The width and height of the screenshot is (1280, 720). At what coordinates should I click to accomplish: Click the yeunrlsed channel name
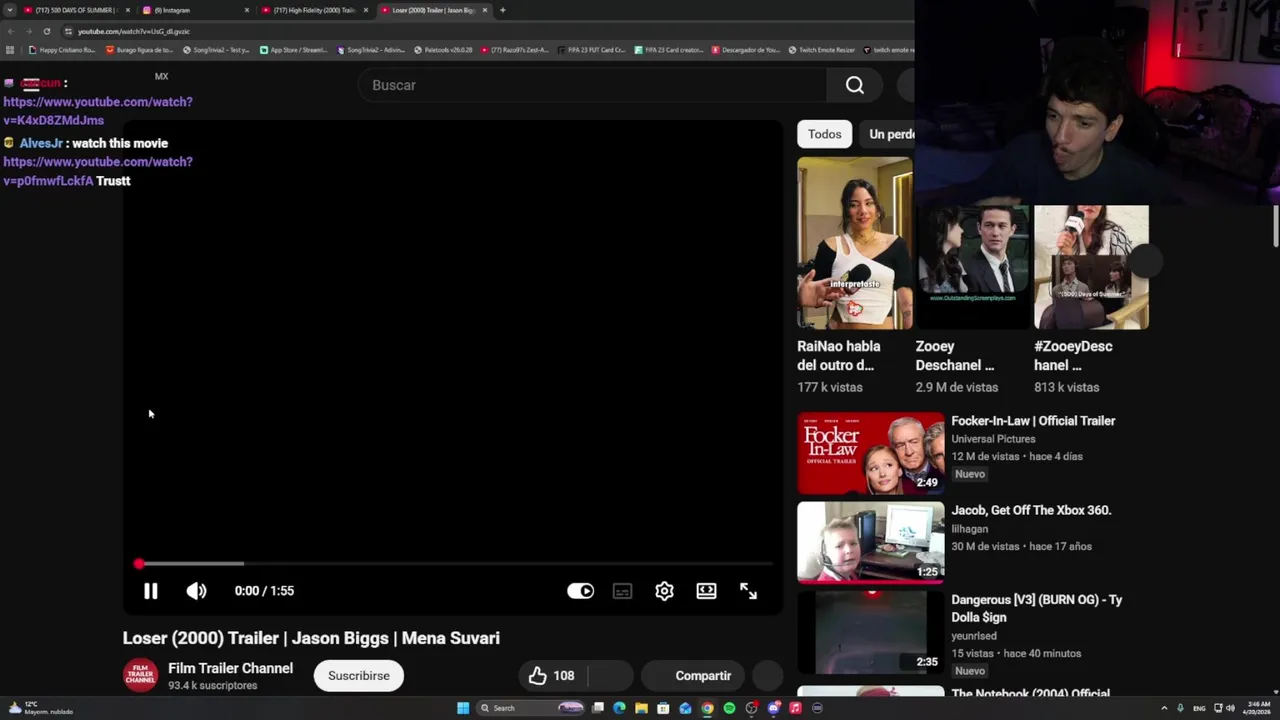pos(973,635)
